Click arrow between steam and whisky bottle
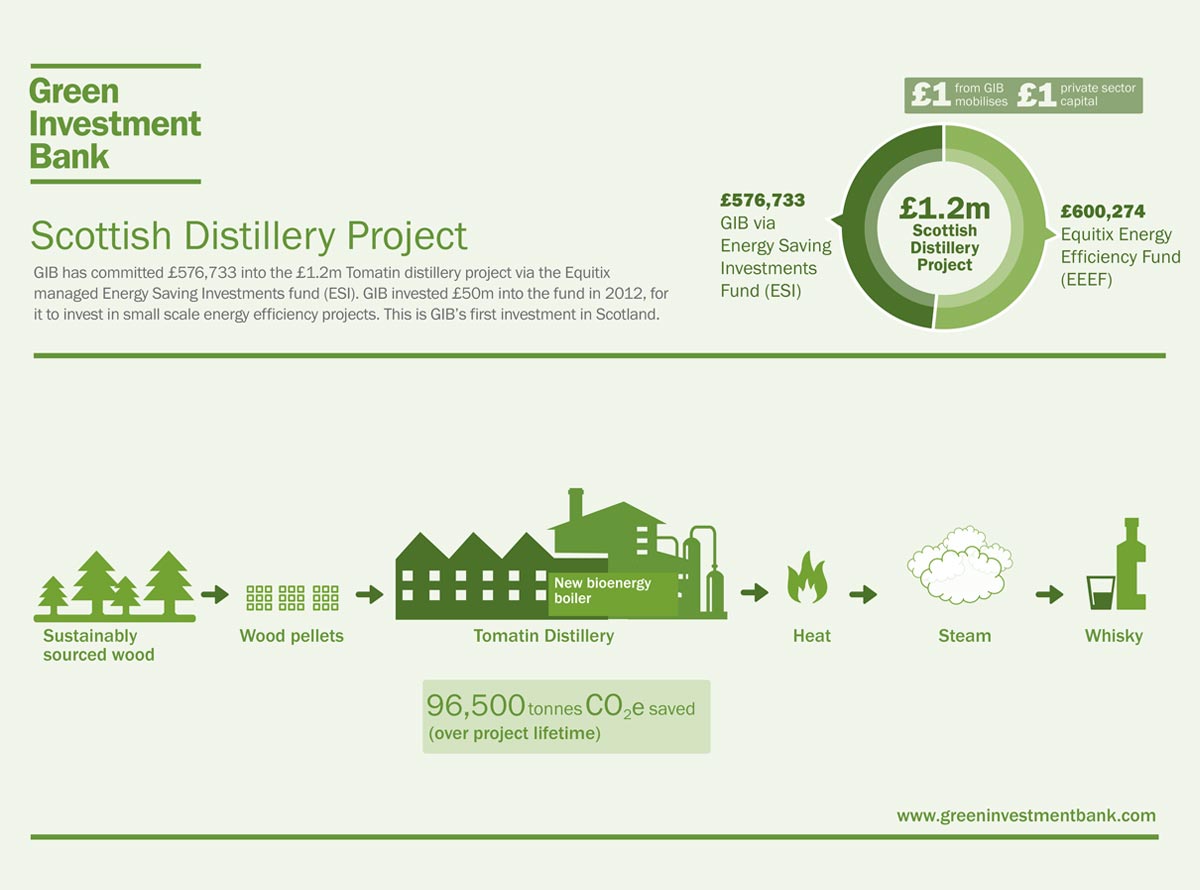Viewport: 1200px width, 890px height. click(1049, 595)
